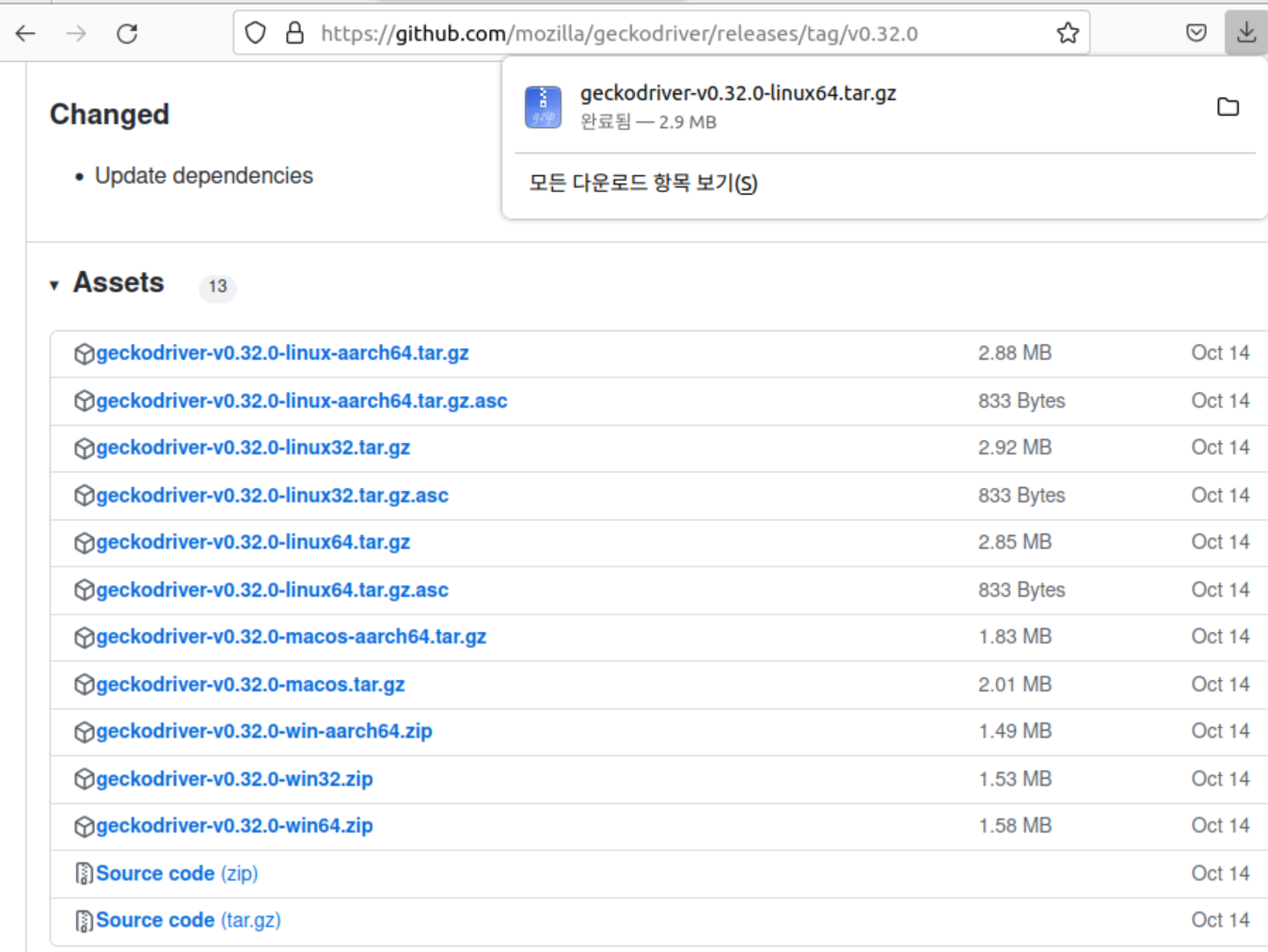
Task: Download geckodriver-v0.32.0-linux-aarch64.tar.gz.asc signature
Action: coord(302,401)
